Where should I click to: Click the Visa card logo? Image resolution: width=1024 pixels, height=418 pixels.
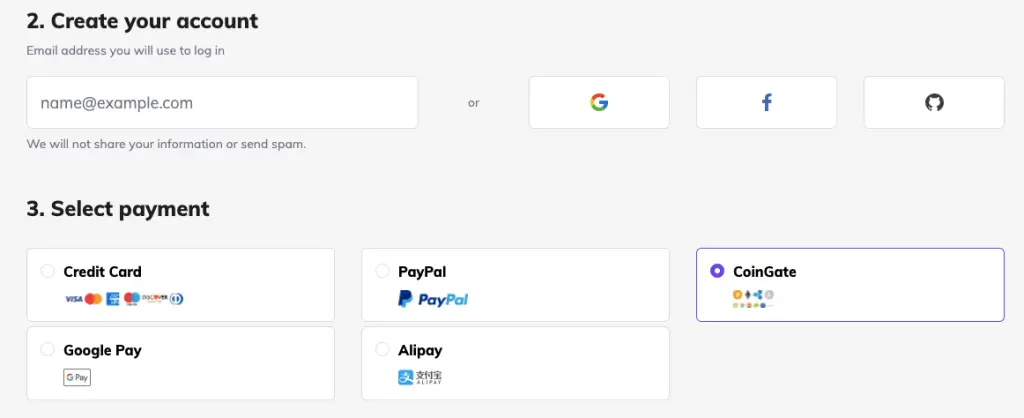click(x=73, y=298)
